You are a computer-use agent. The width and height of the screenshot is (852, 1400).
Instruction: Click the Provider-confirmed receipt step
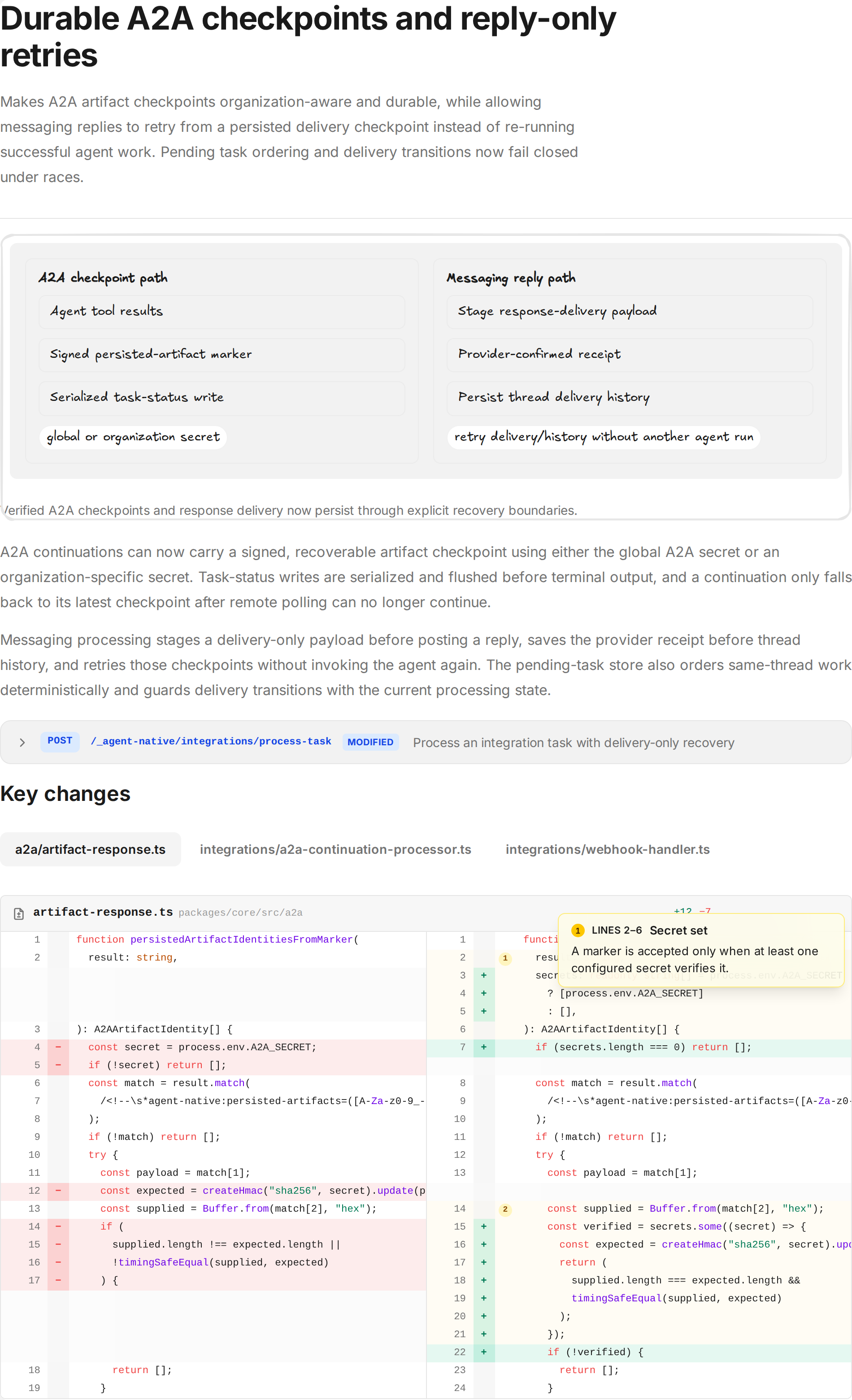(x=629, y=355)
